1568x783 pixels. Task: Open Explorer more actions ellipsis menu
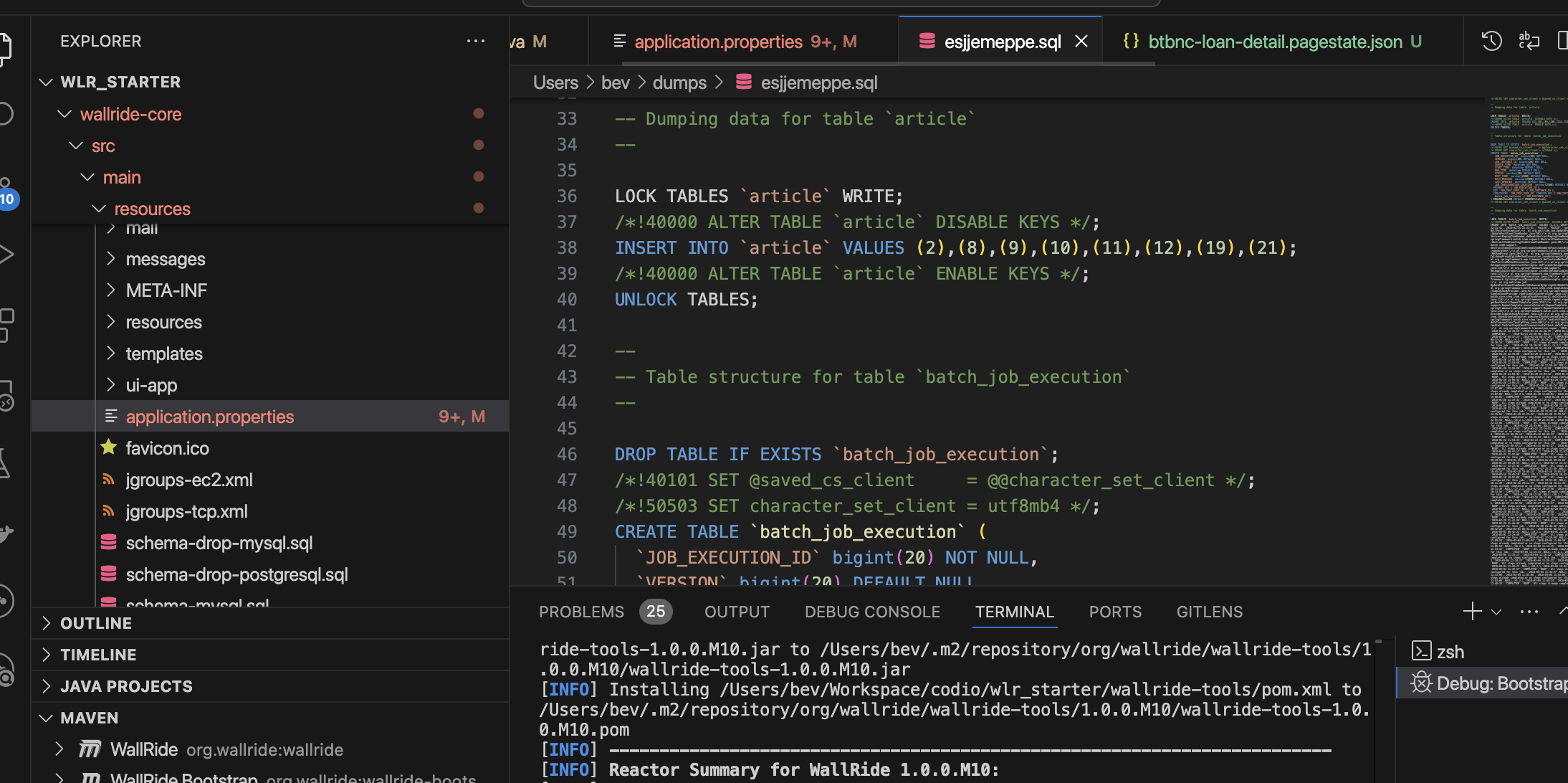[x=476, y=42]
